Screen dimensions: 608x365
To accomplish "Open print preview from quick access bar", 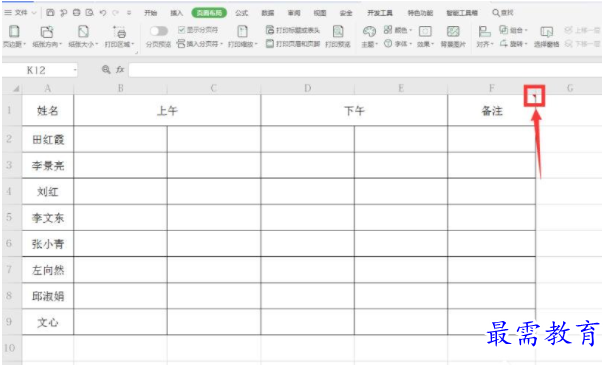I will [x=90, y=13].
